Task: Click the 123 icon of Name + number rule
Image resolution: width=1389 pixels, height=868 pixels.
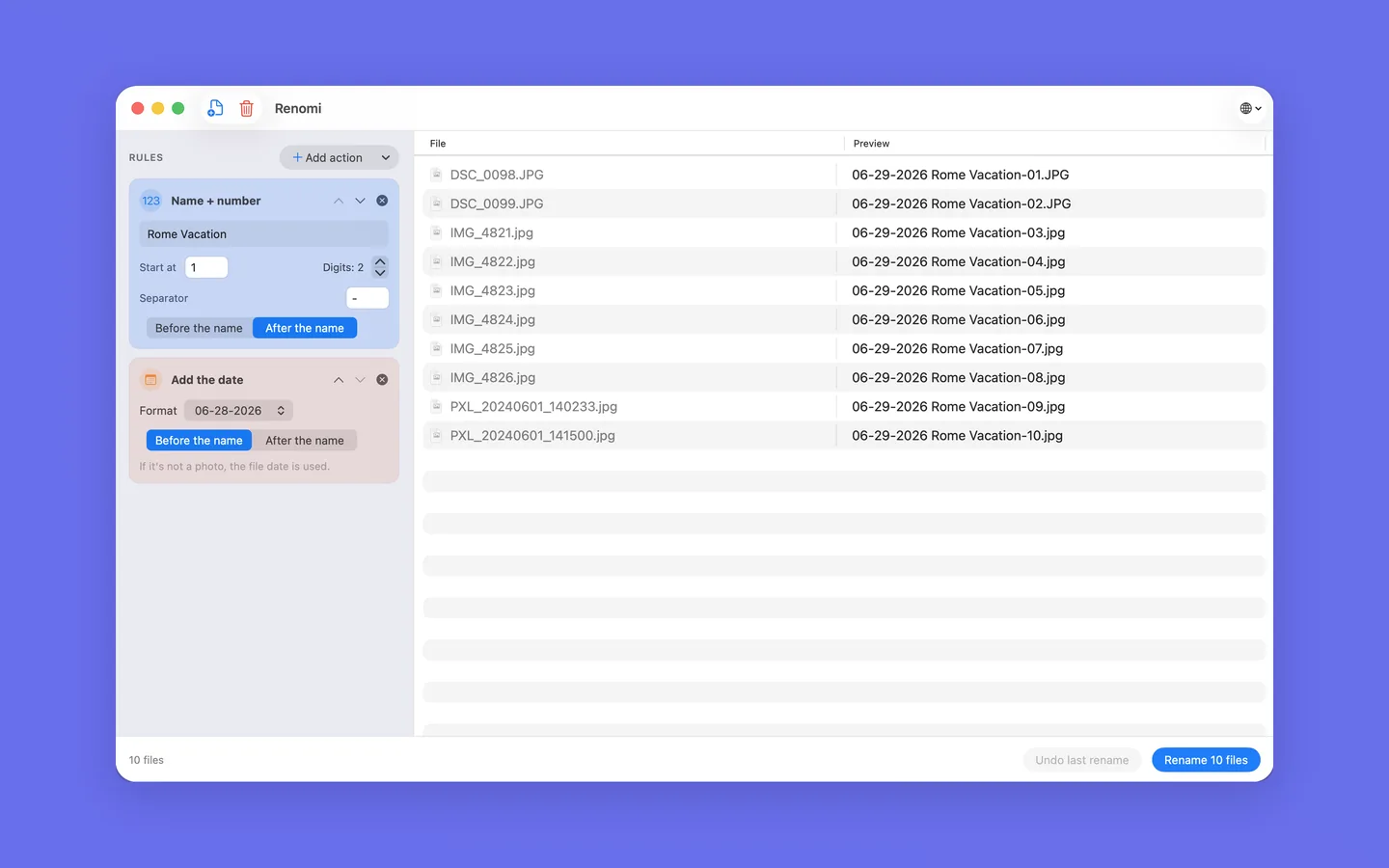Action: point(151,201)
